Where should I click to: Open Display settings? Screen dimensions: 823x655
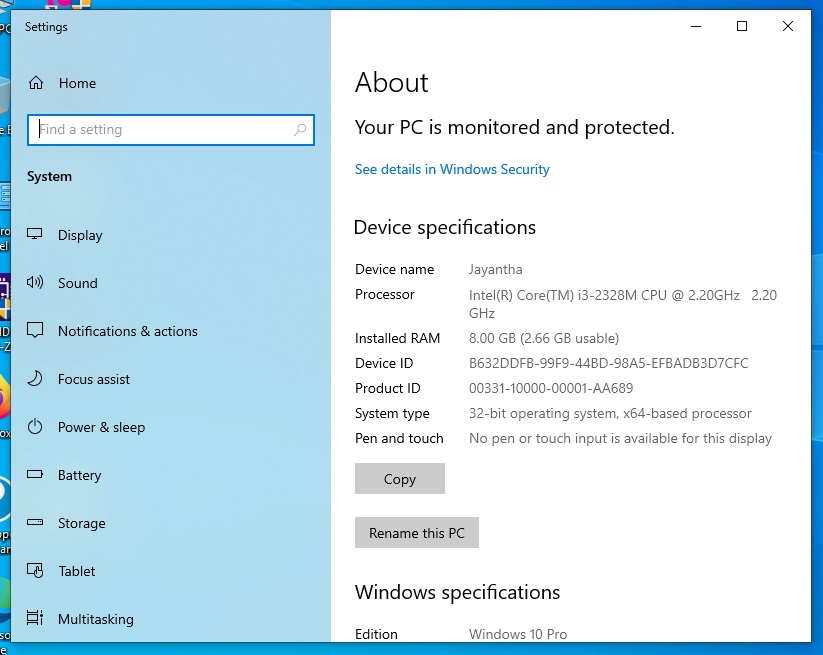click(80, 235)
